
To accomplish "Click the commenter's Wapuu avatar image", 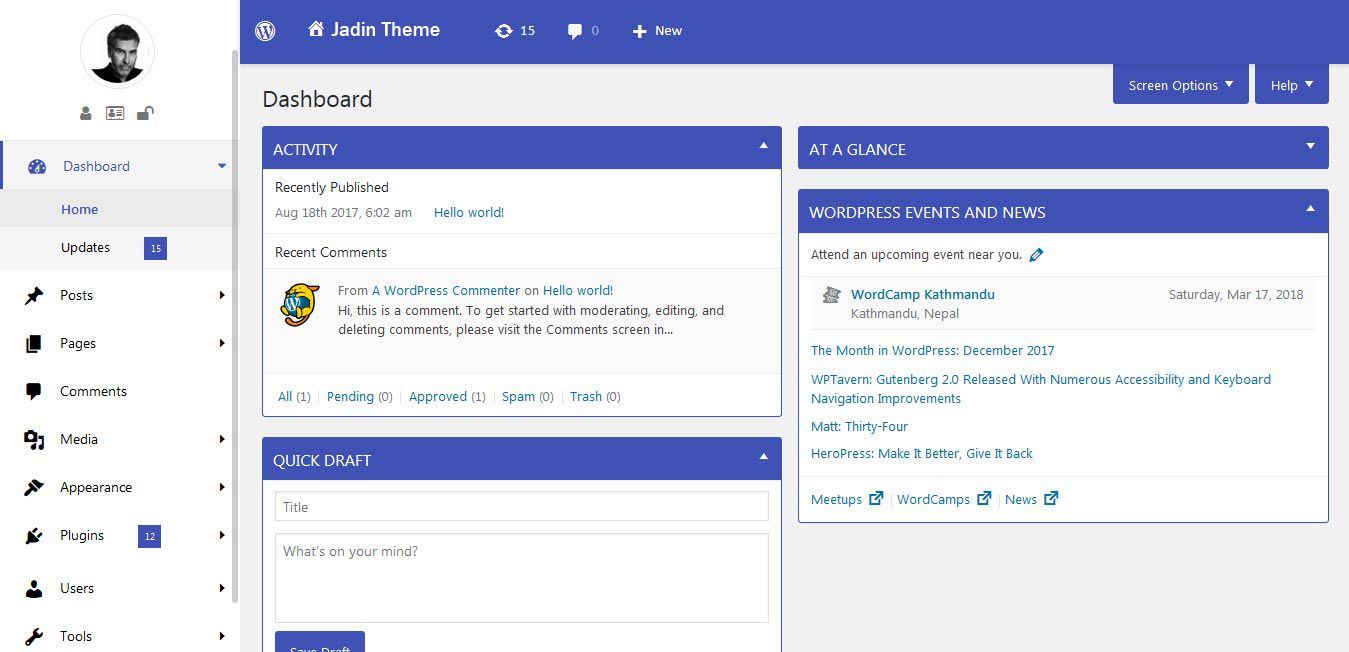I will point(300,305).
